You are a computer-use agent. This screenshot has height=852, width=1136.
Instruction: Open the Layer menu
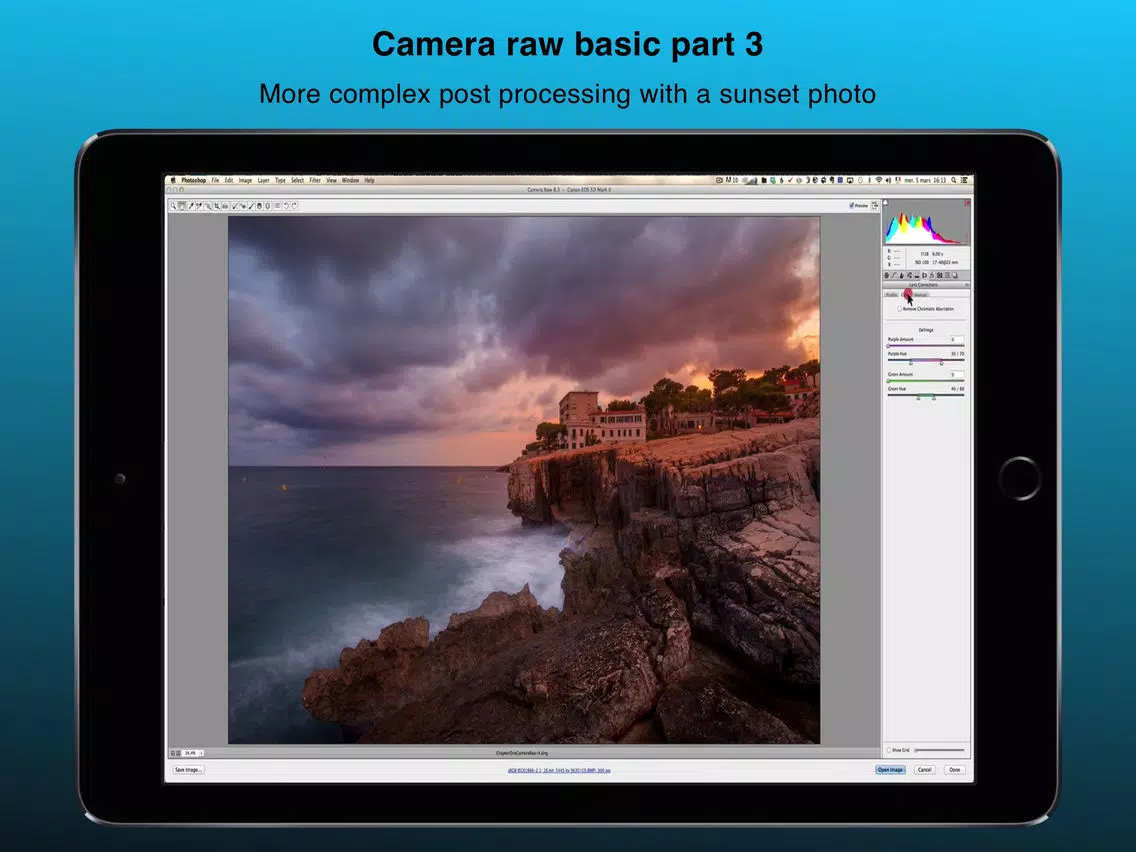(264, 180)
